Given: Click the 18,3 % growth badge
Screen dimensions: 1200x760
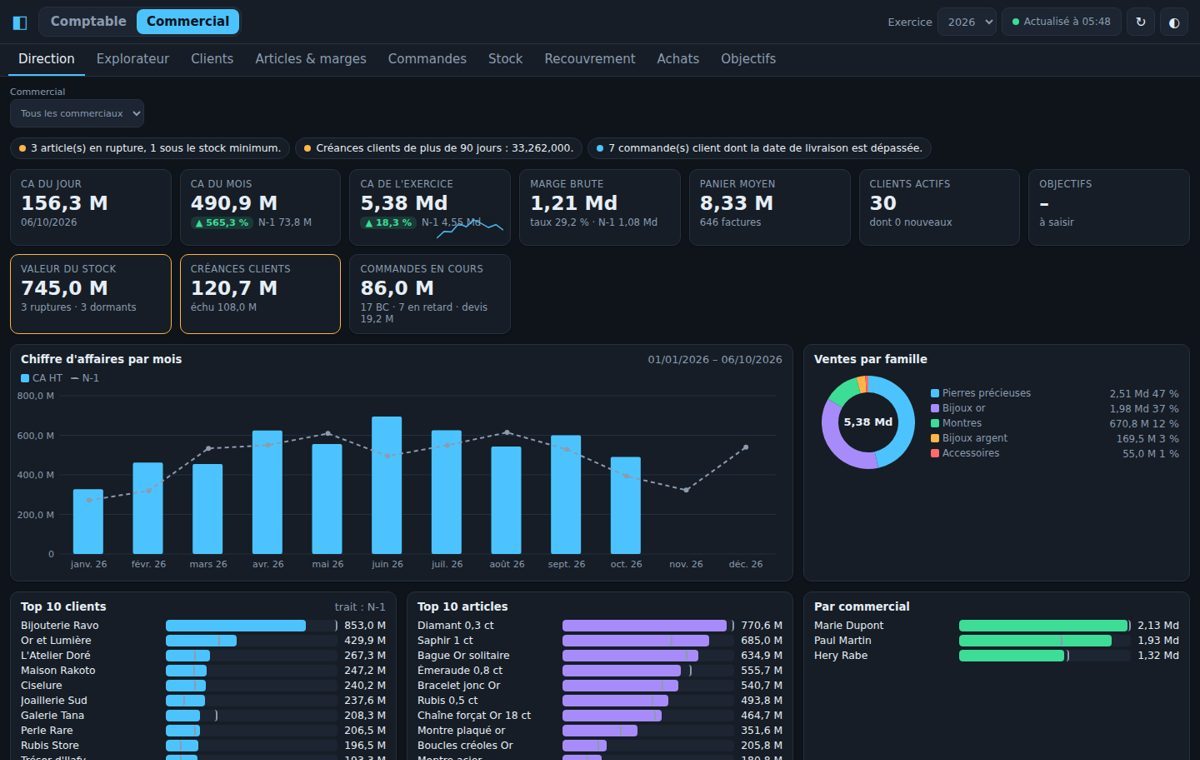Looking at the screenshot, I should point(389,223).
